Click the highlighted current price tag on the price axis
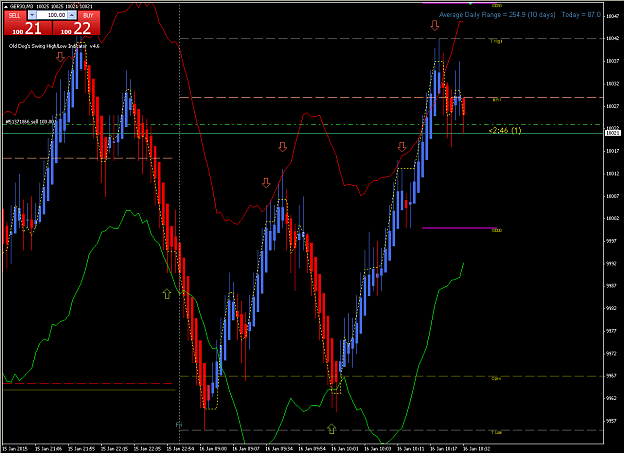 point(612,133)
